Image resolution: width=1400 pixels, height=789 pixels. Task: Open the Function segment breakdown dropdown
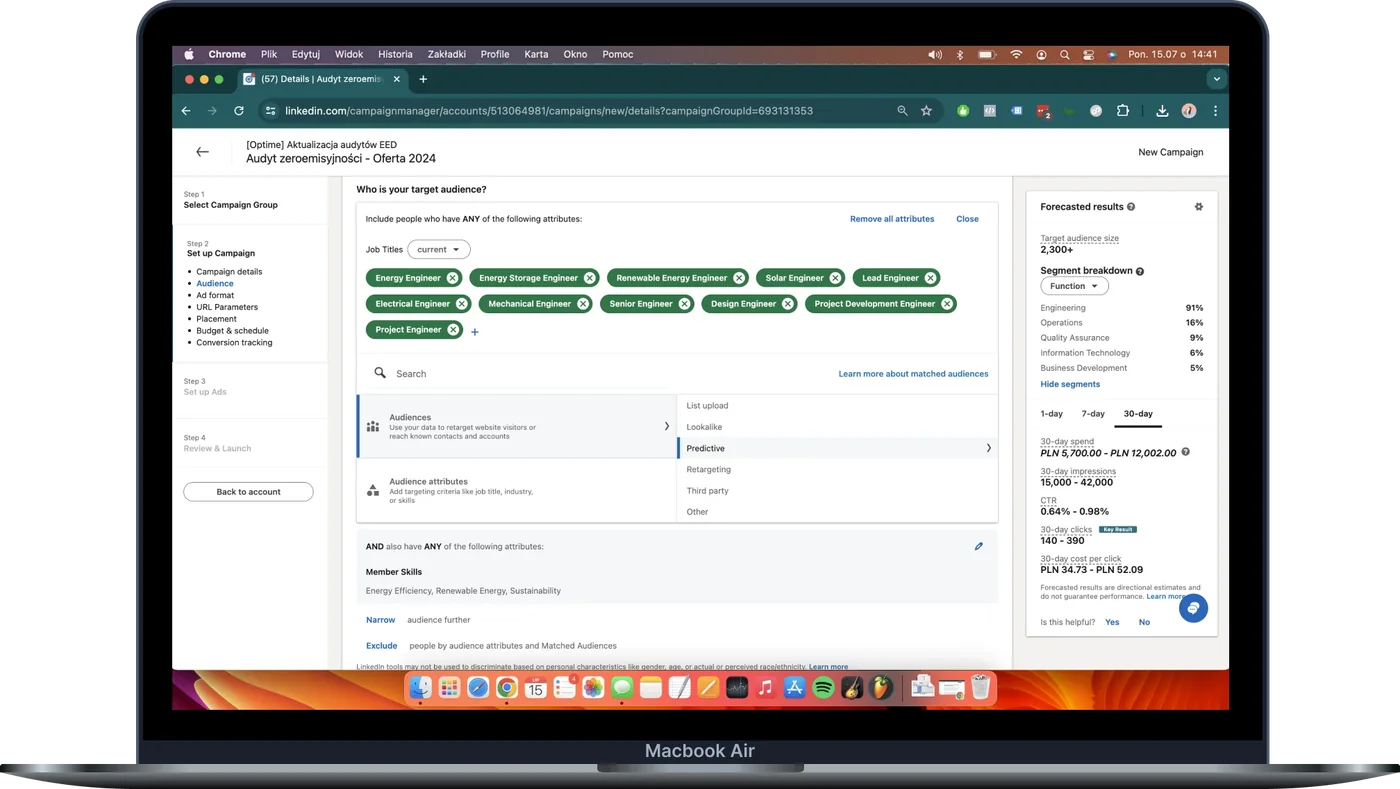point(1074,286)
